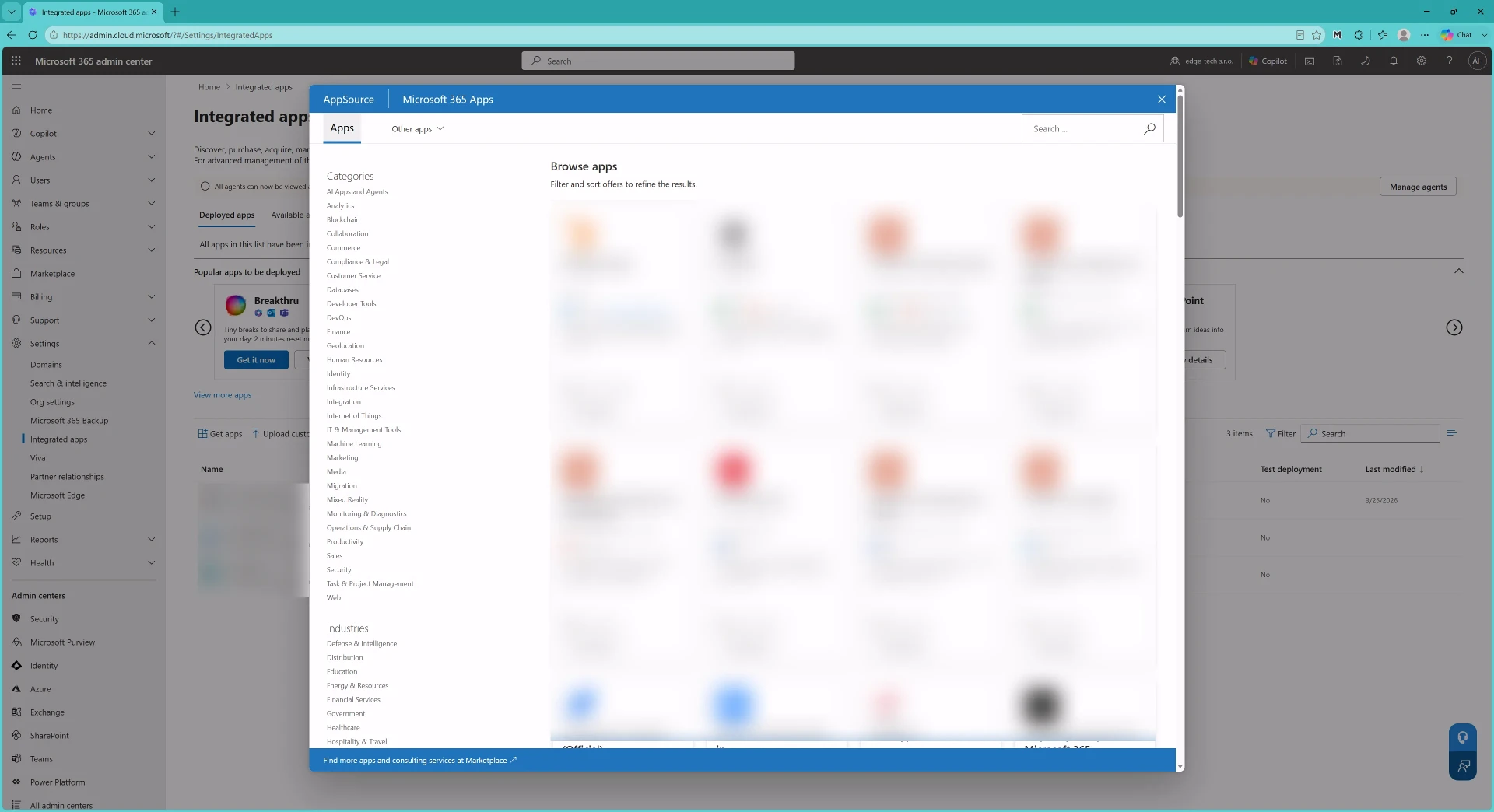Expand the Users navigation section
This screenshot has width=1494, height=812.
coord(151,180)
